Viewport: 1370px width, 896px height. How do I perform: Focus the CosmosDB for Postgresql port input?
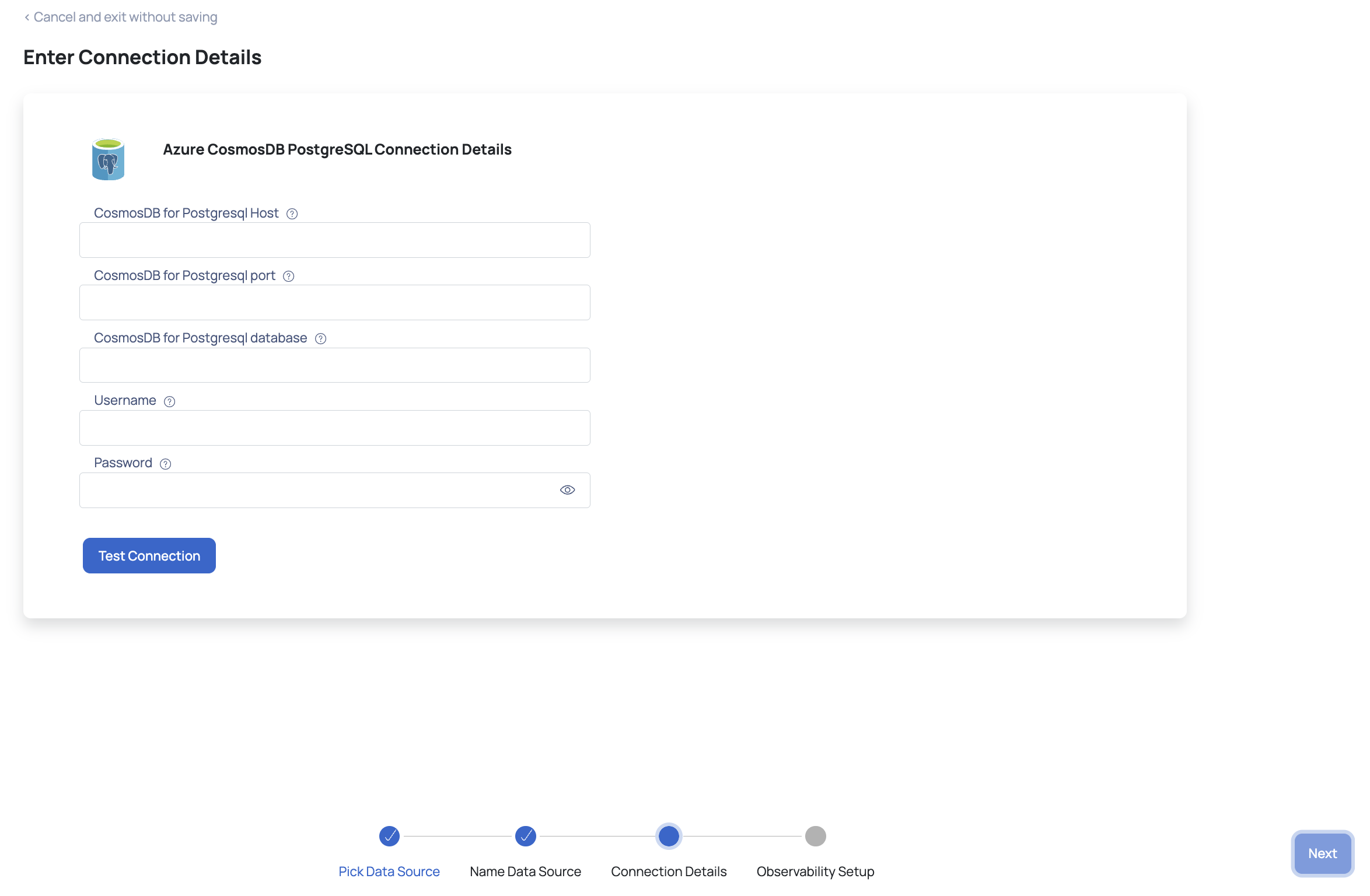pyautogui.click(x=335, y=302)
